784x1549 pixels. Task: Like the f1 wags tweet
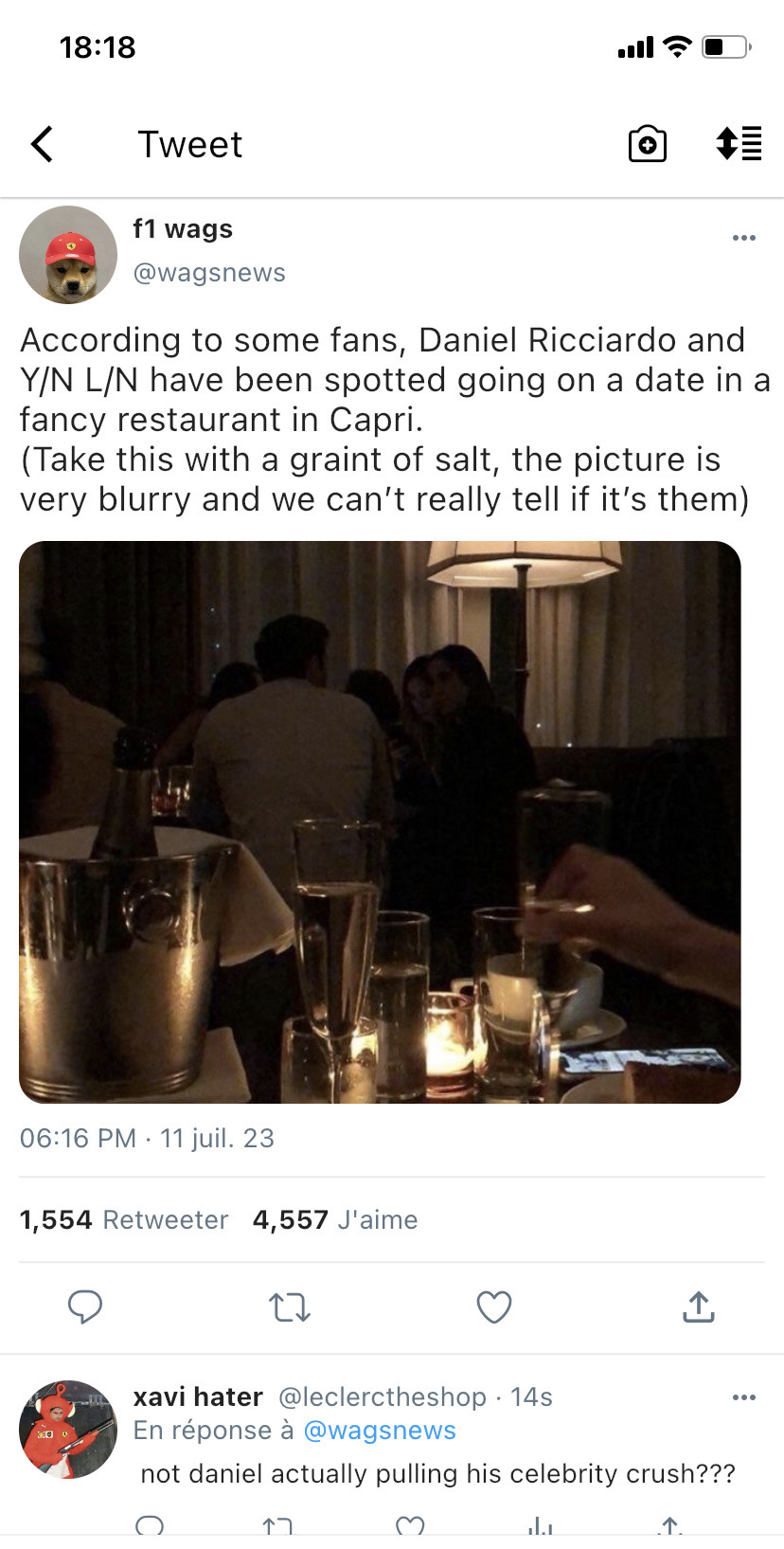click(x=493, y=1306)
